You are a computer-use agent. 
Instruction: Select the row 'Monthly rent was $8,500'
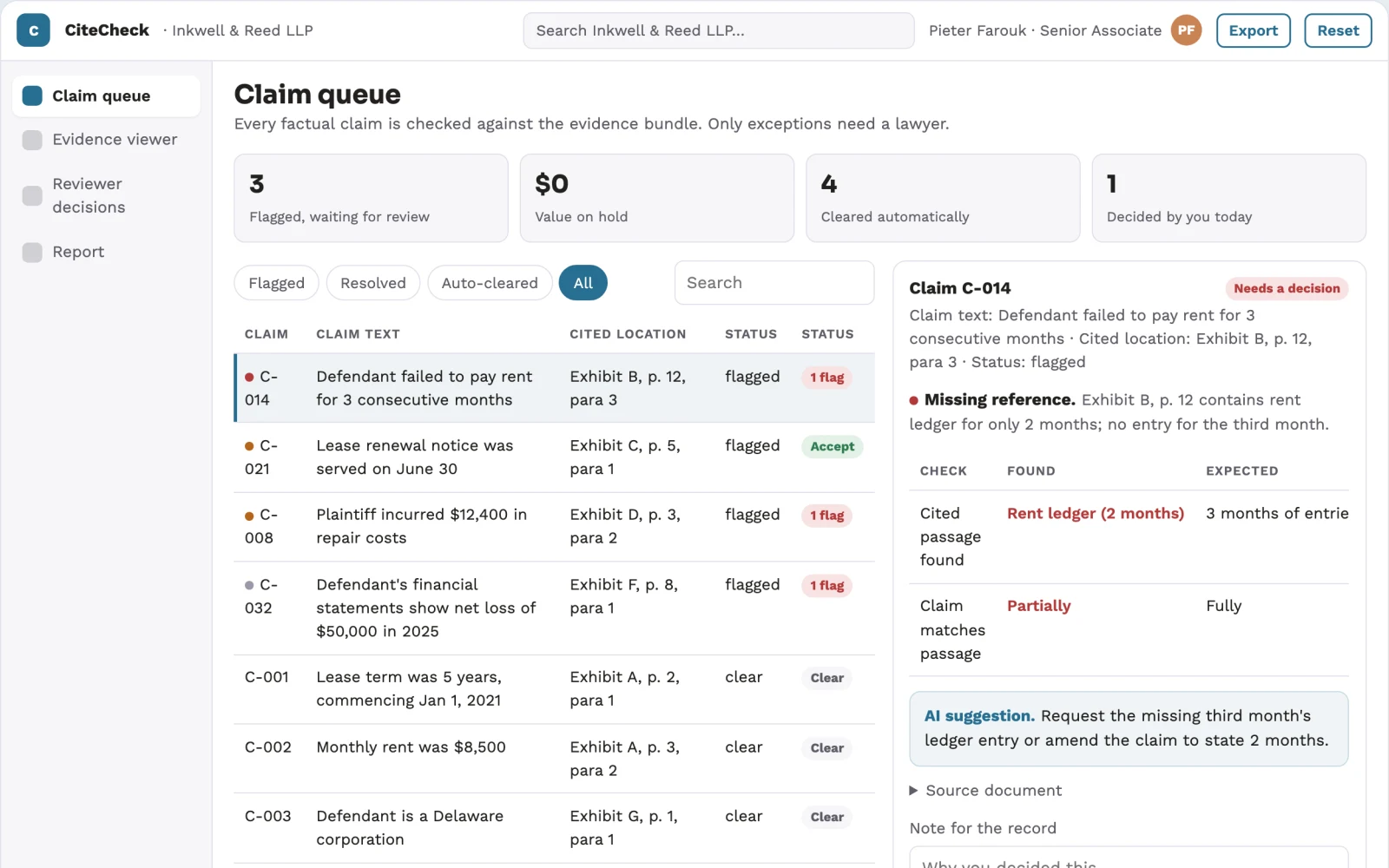tap(554, 759)
